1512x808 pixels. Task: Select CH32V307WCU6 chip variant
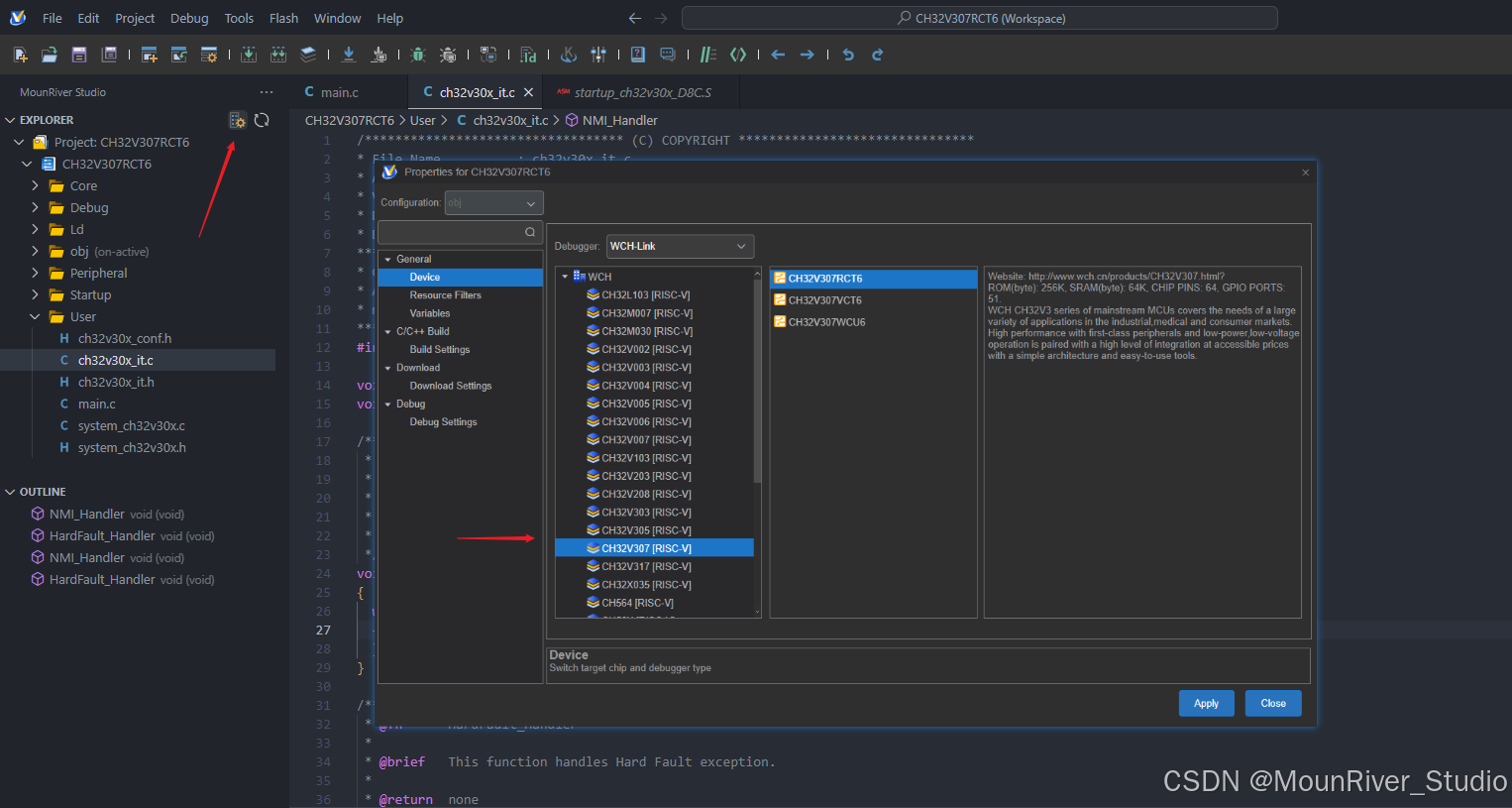tap(826, 322)
